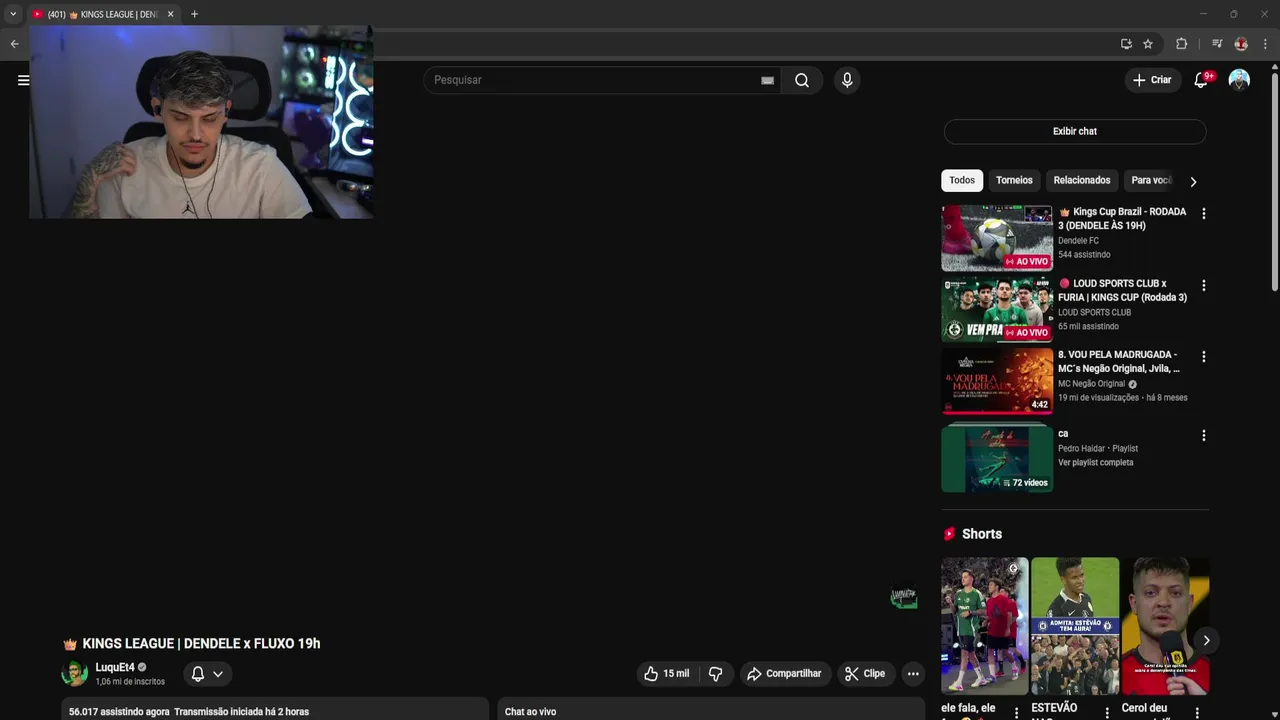Open the 'ele fala, ele' Short thumbnail

984,626
